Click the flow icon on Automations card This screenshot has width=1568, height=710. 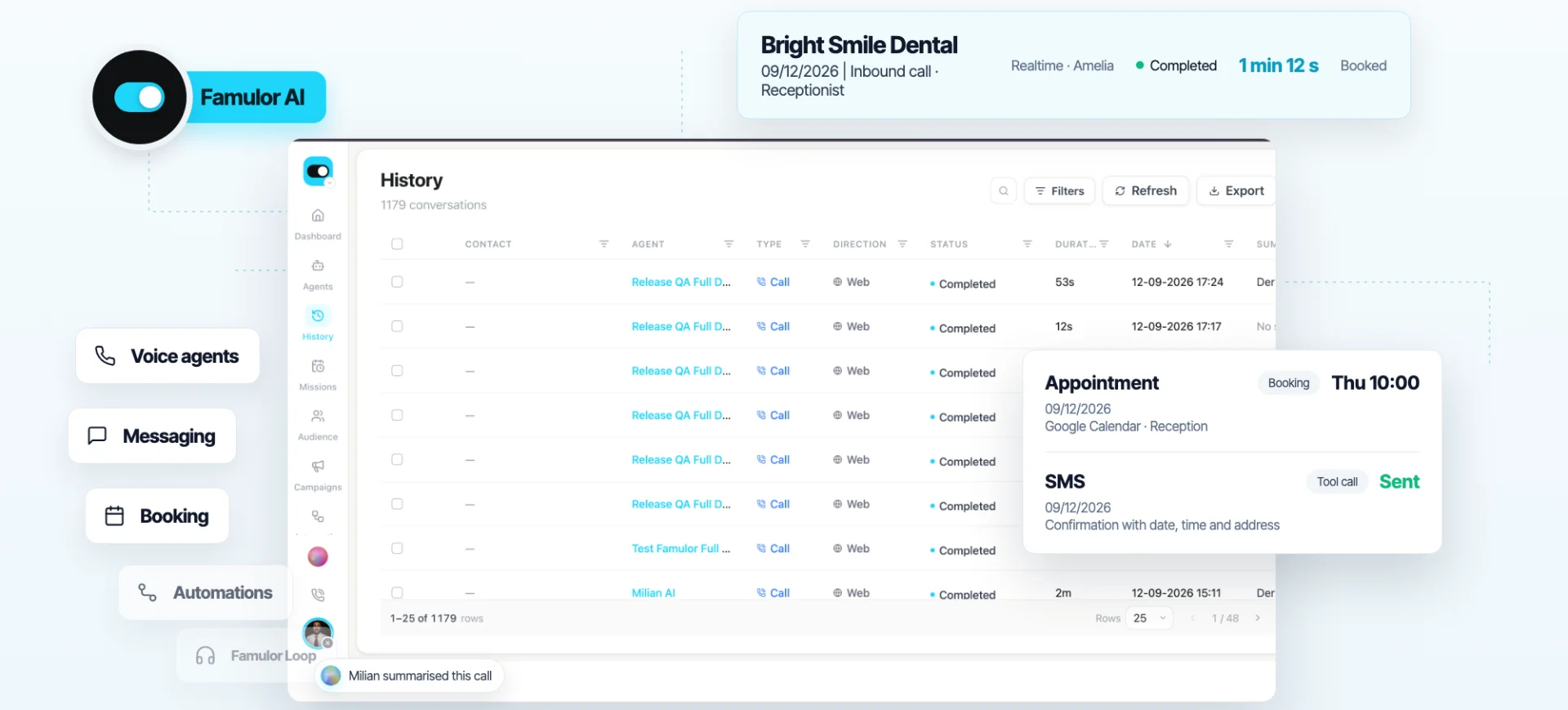[x=147, y=592]
